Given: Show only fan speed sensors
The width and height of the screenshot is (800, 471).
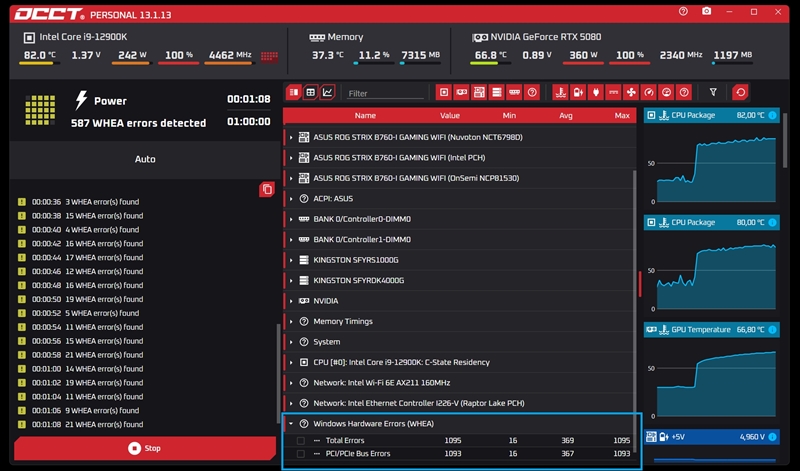Looking at the screenshot, I should pos(631,92).
